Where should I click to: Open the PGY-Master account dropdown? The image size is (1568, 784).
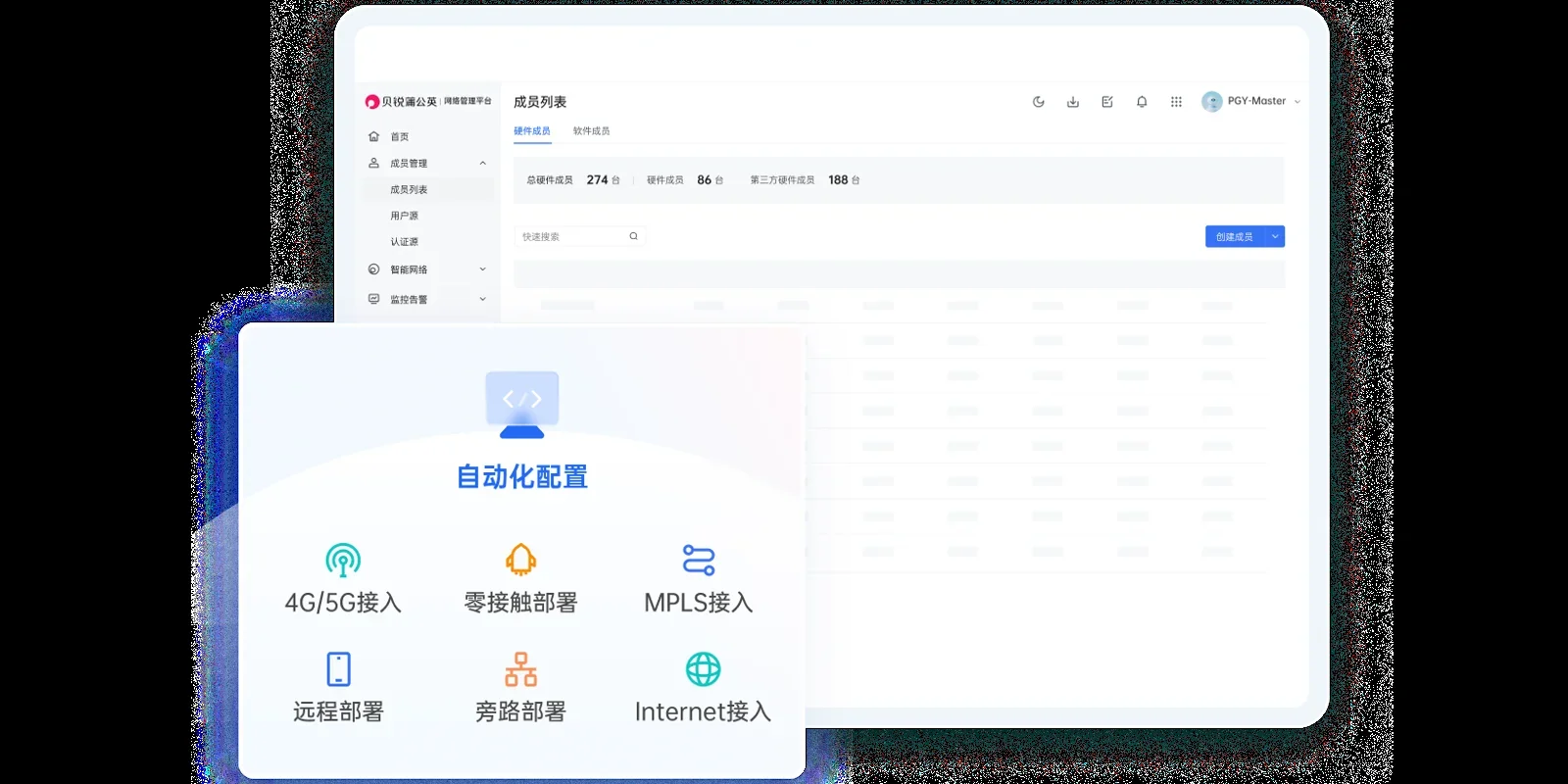pyautogui.click(x=1298, y=102)
